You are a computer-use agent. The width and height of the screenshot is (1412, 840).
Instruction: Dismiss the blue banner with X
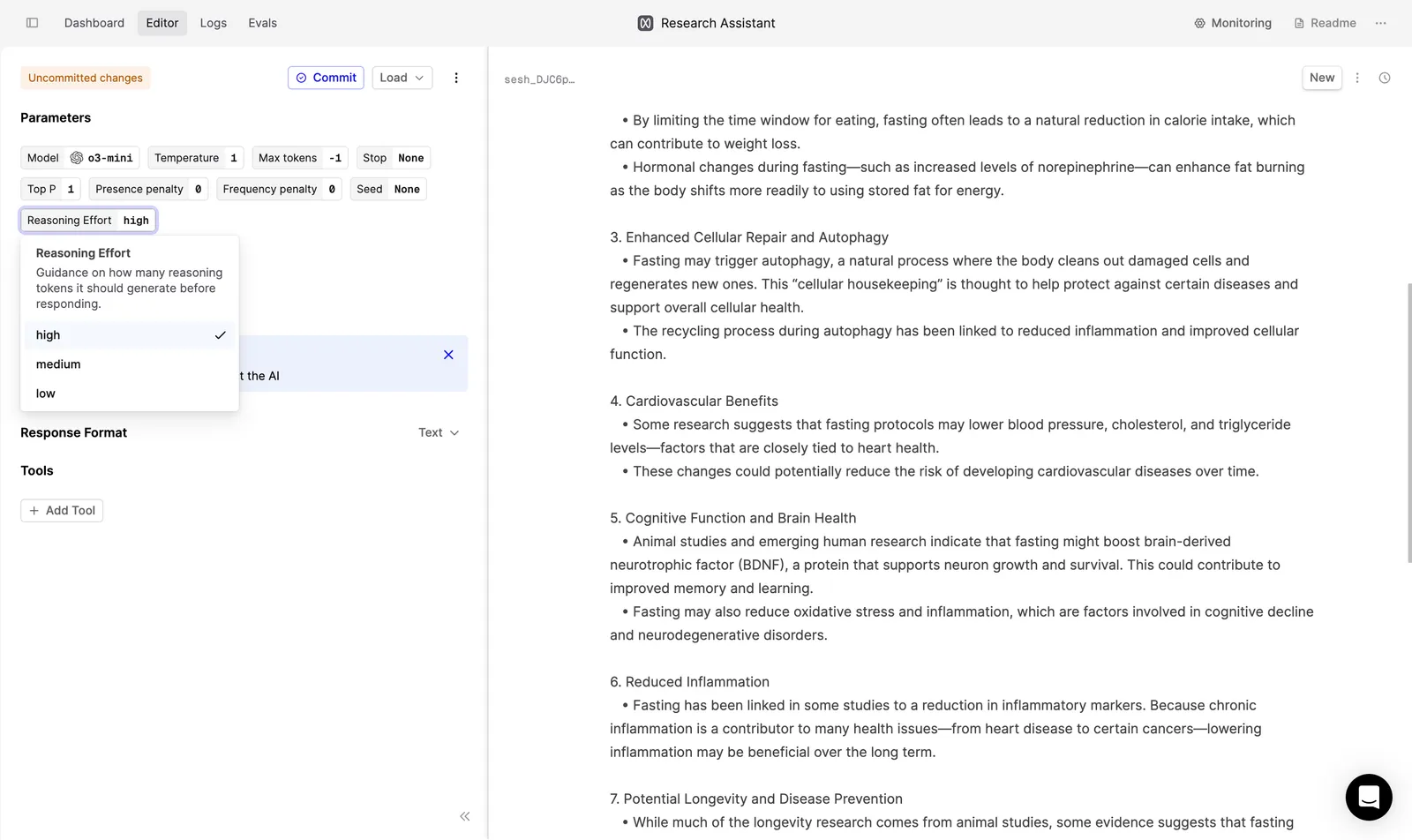(x=448, y=355)
